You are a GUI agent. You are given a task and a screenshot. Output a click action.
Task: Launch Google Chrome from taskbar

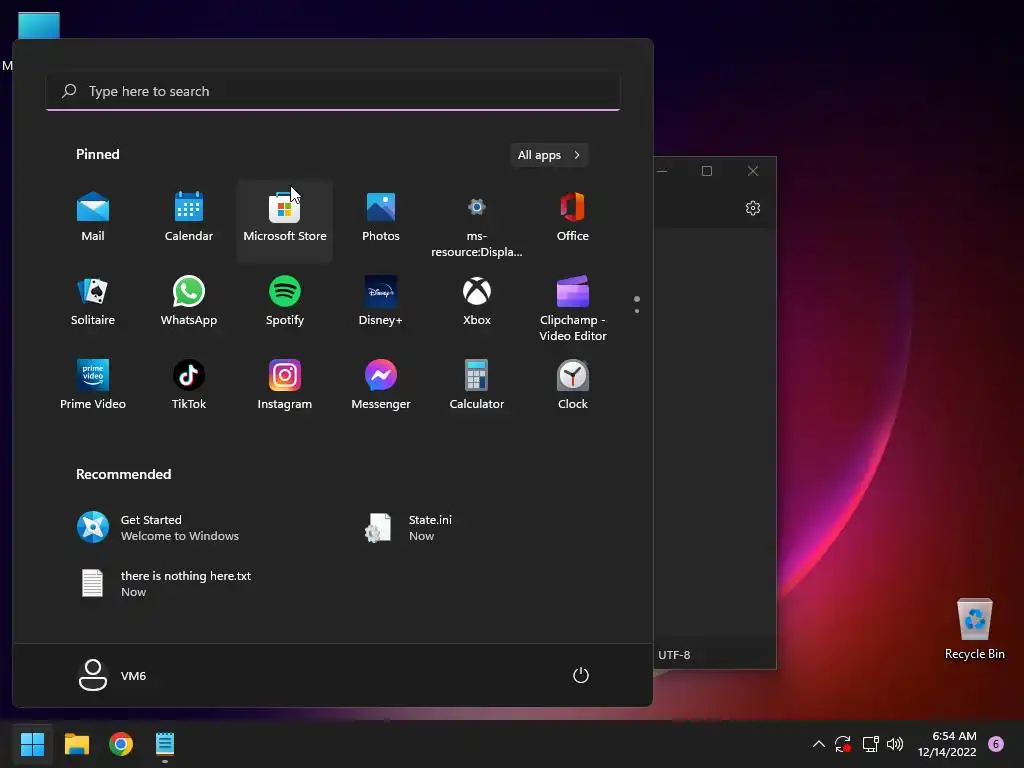click(x=121, y=744)
